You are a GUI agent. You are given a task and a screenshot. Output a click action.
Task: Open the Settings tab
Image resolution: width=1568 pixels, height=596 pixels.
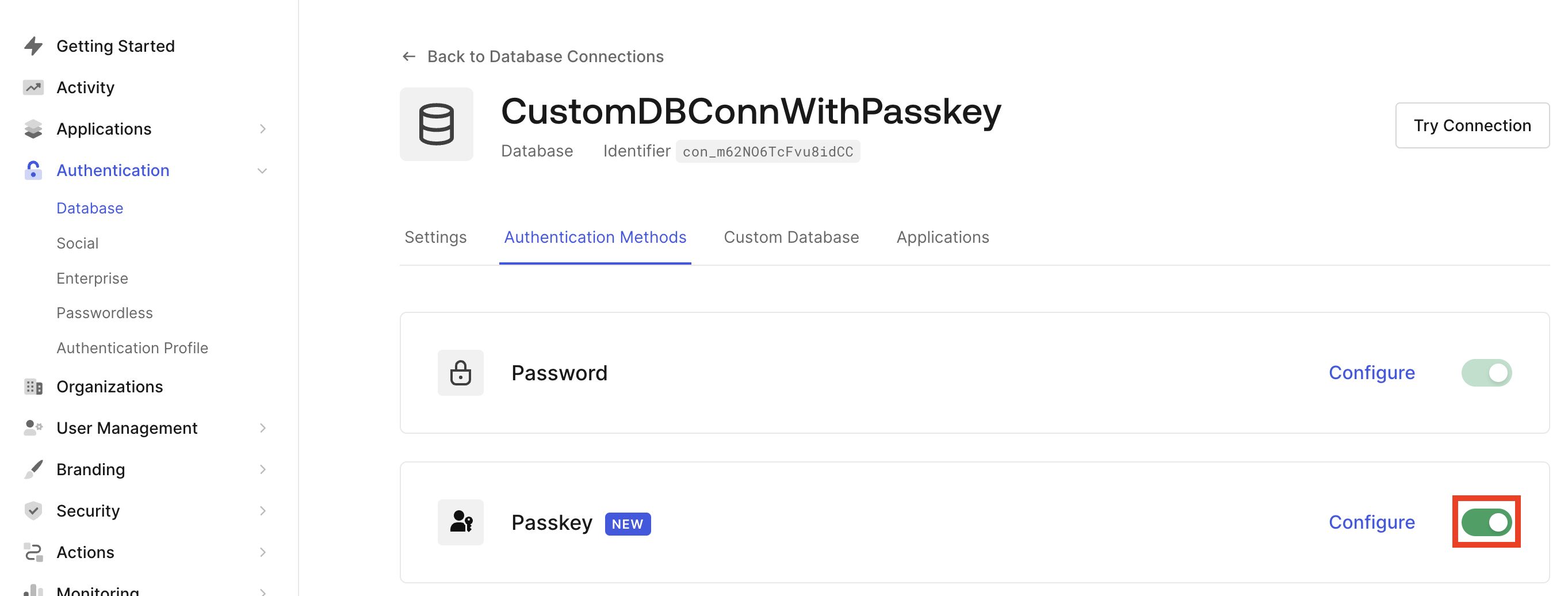(436, 238)
